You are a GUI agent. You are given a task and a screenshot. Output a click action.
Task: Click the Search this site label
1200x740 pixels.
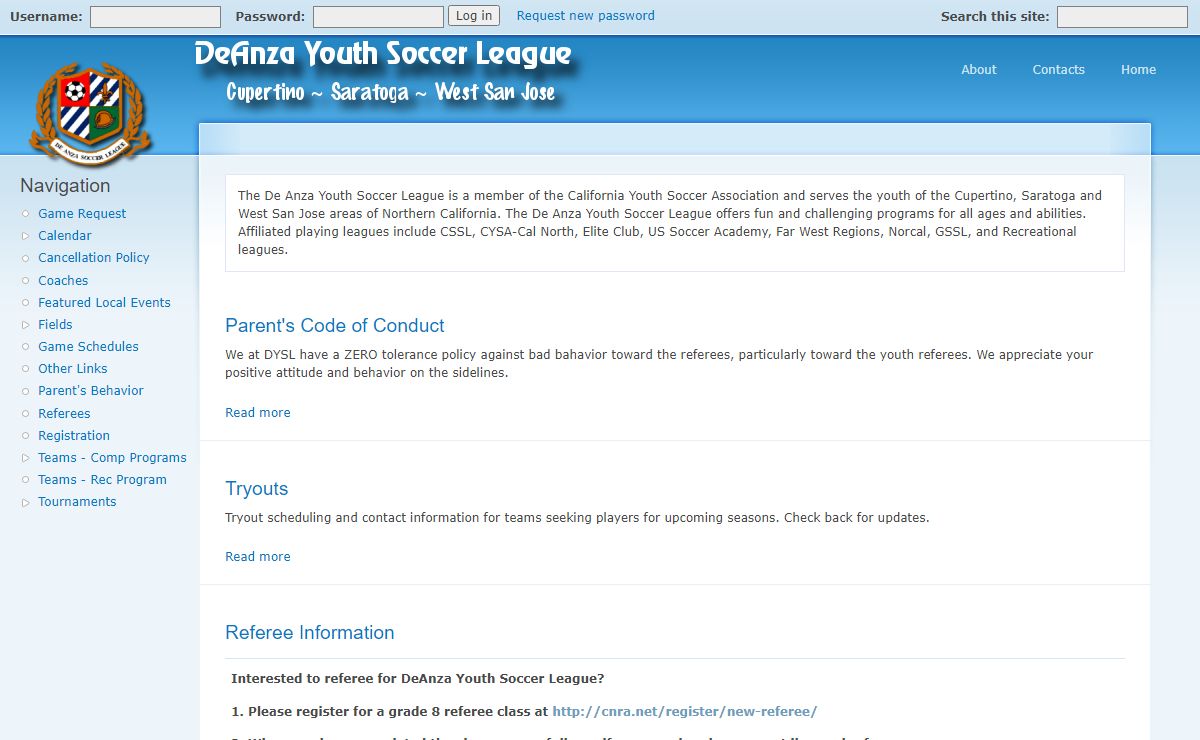tap(995, 16)
